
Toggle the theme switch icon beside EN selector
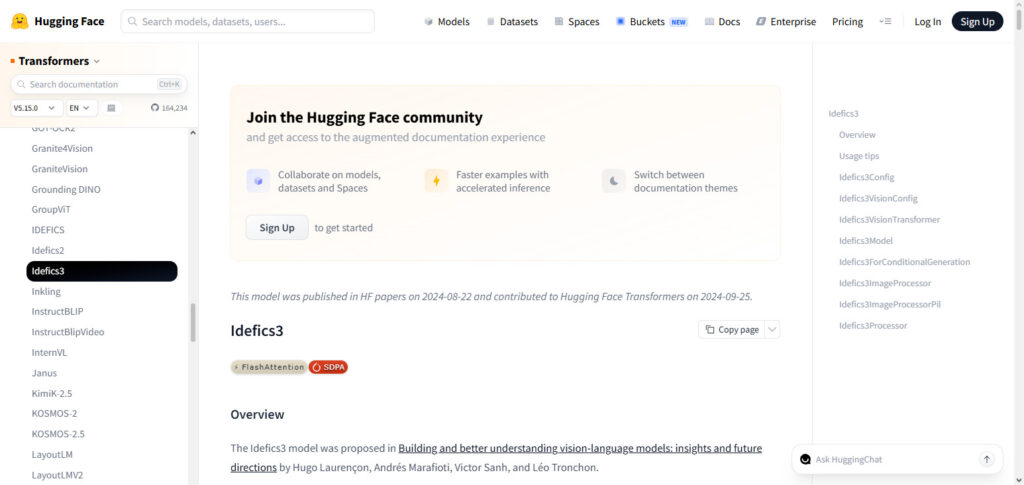[111, 108]
